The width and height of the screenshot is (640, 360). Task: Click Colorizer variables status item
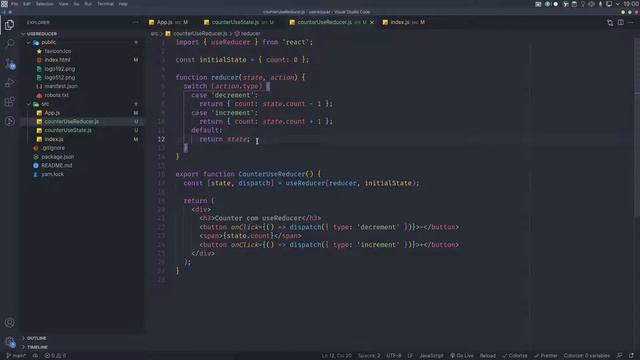[587, 356]
